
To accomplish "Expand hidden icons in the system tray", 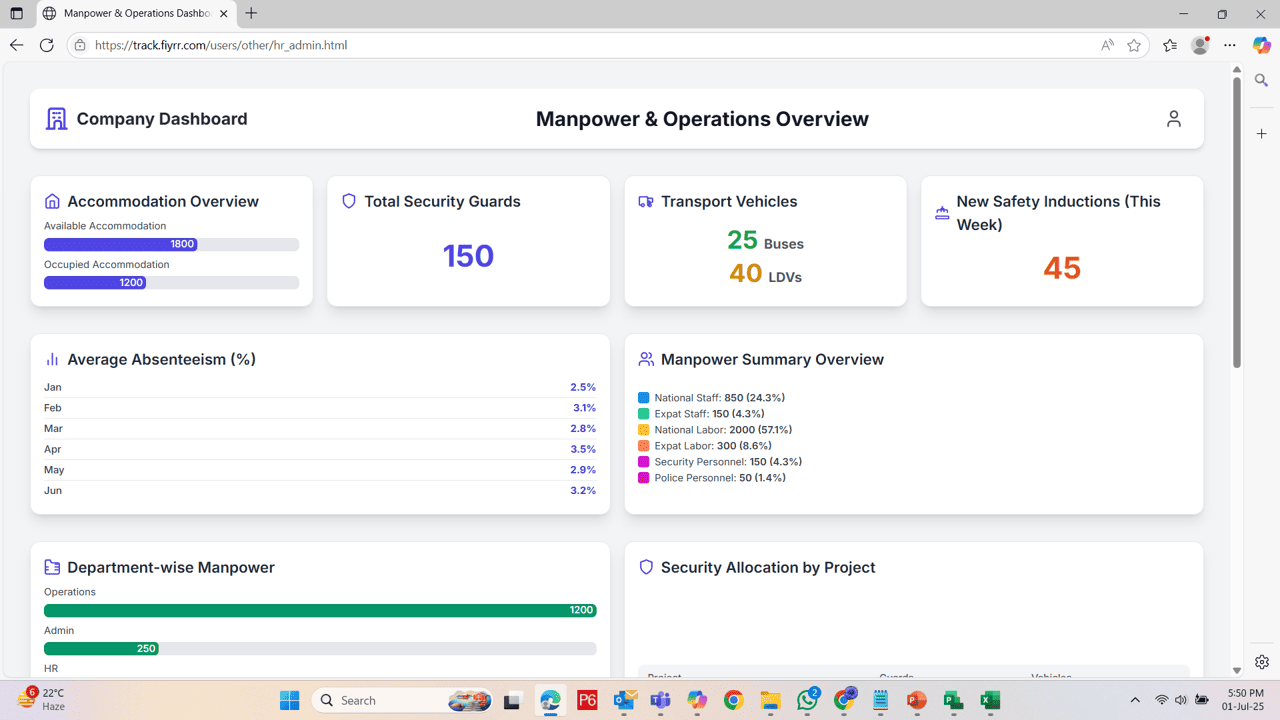I will [x=1136, y=700].
